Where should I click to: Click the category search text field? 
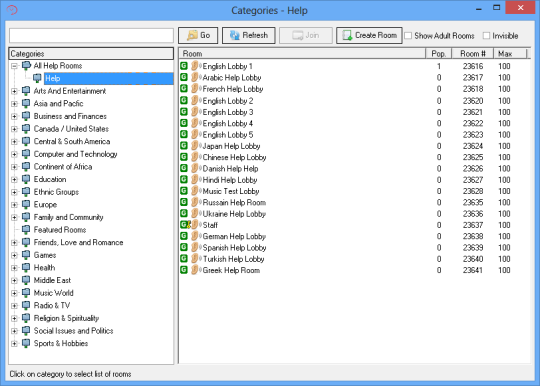(91, 35)
